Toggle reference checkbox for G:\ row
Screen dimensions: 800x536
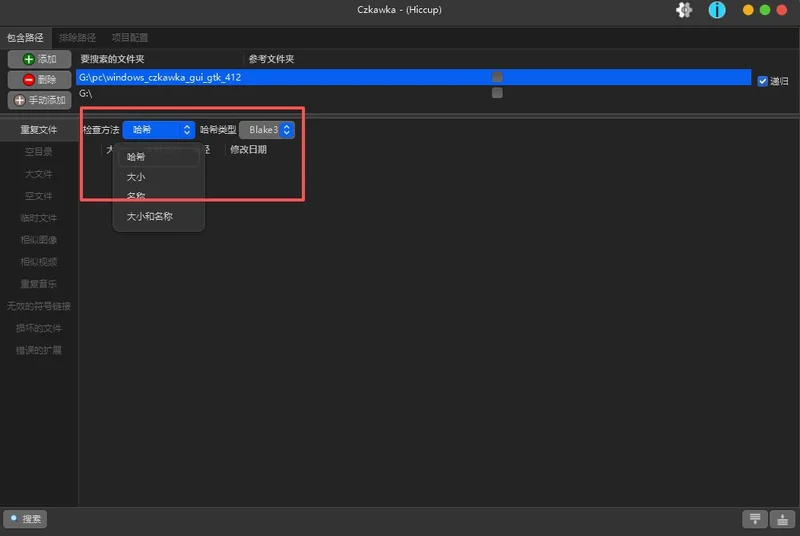tap(497, 93)
